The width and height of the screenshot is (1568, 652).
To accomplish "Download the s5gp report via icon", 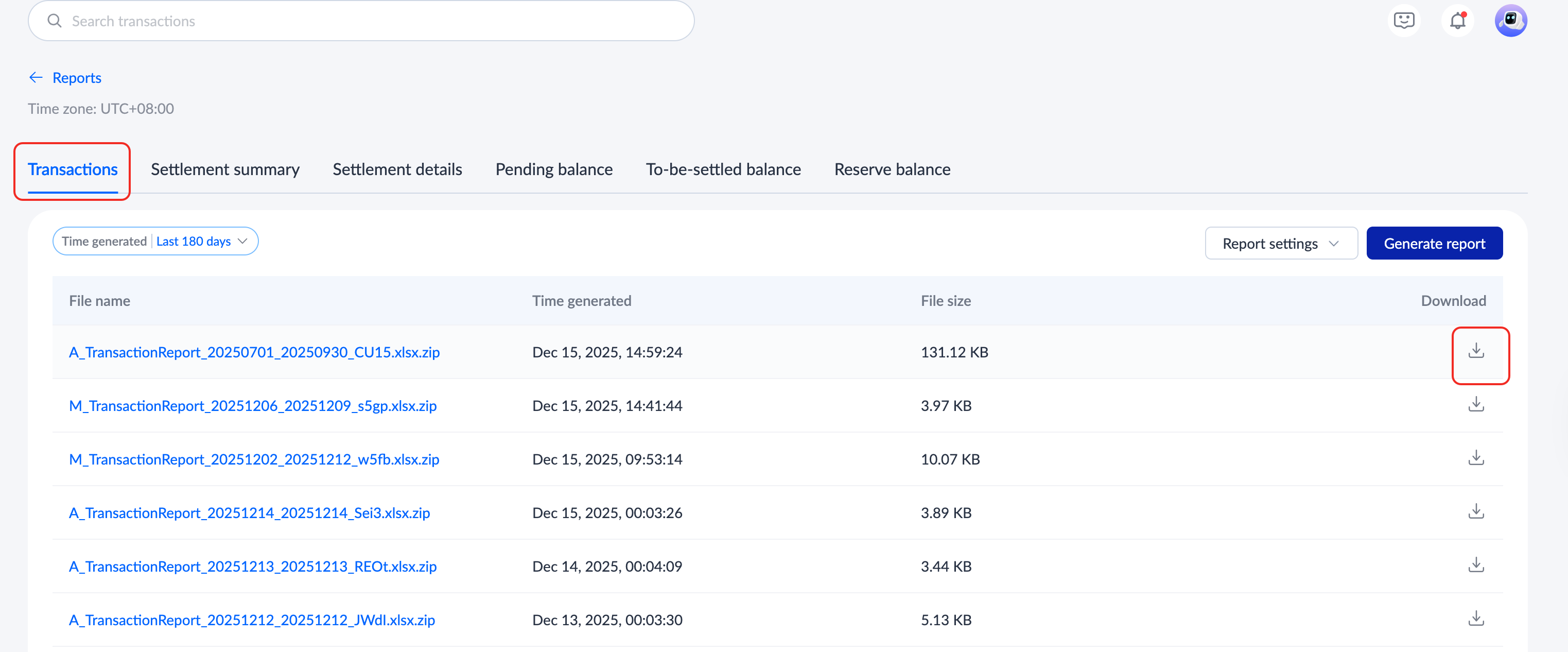I will pos(1475,405).
